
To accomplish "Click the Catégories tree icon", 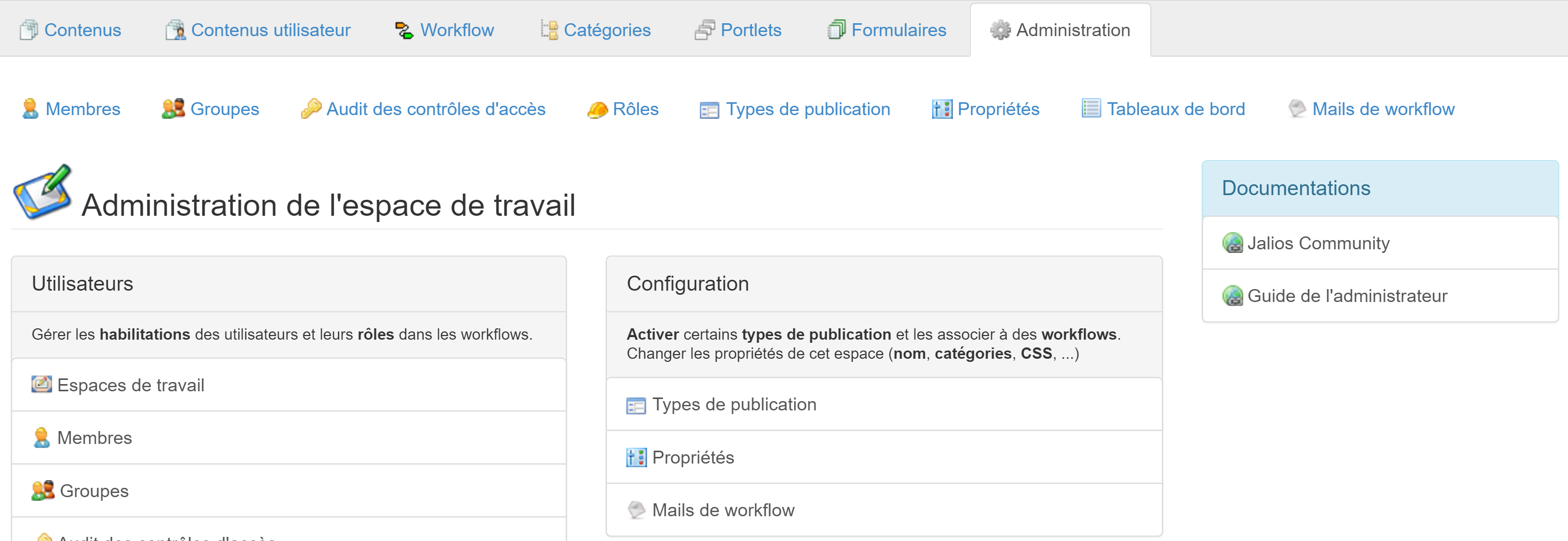I will pyautogui.click(x=549, y=30).
